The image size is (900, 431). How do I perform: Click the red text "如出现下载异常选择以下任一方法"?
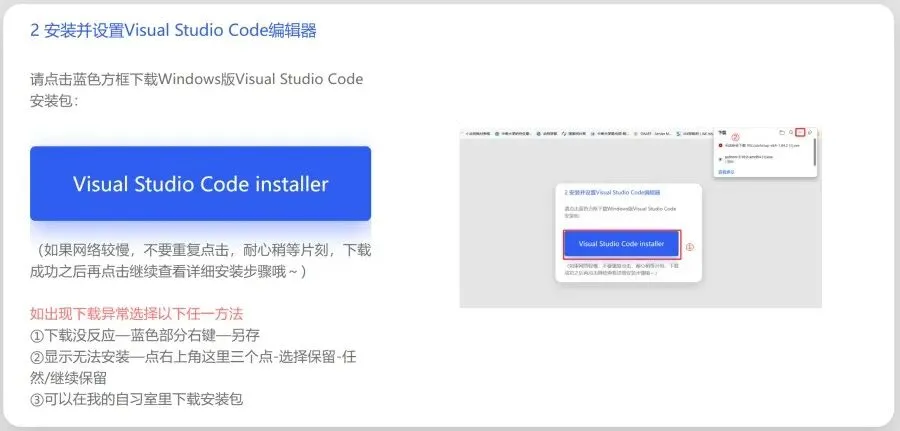(x=137, y=313)
